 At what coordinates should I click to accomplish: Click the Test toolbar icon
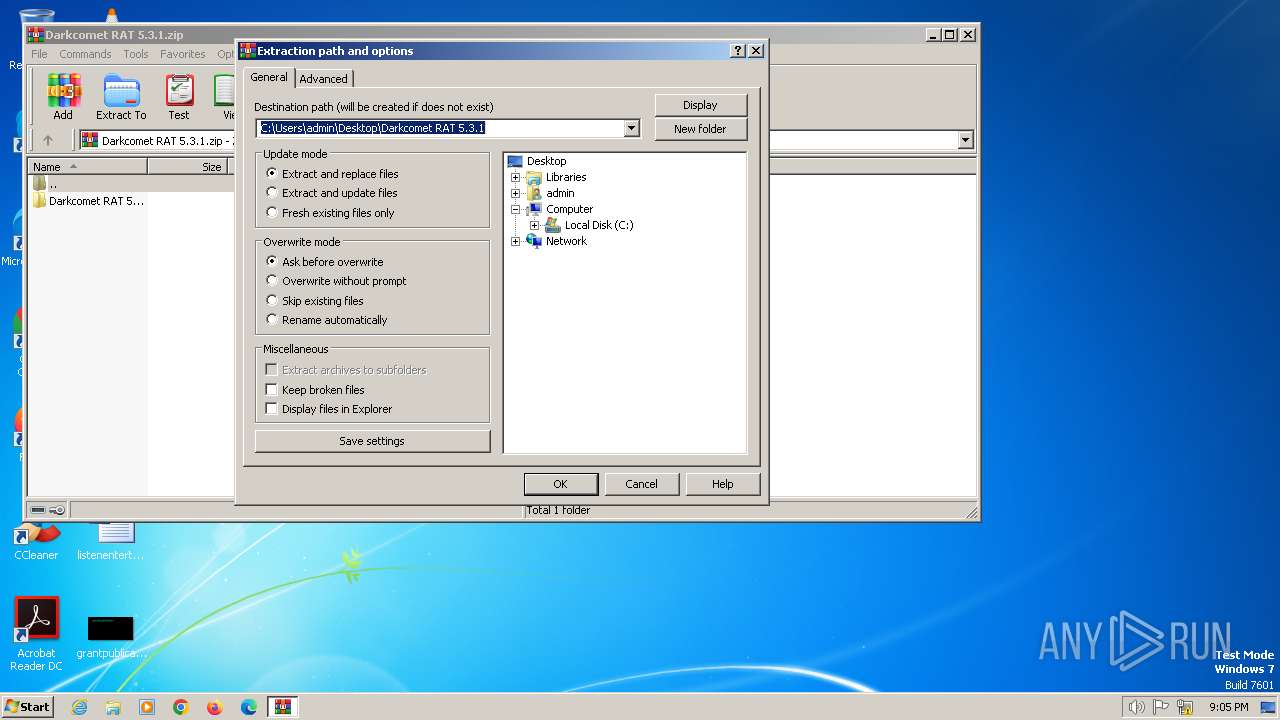(179, 97)
